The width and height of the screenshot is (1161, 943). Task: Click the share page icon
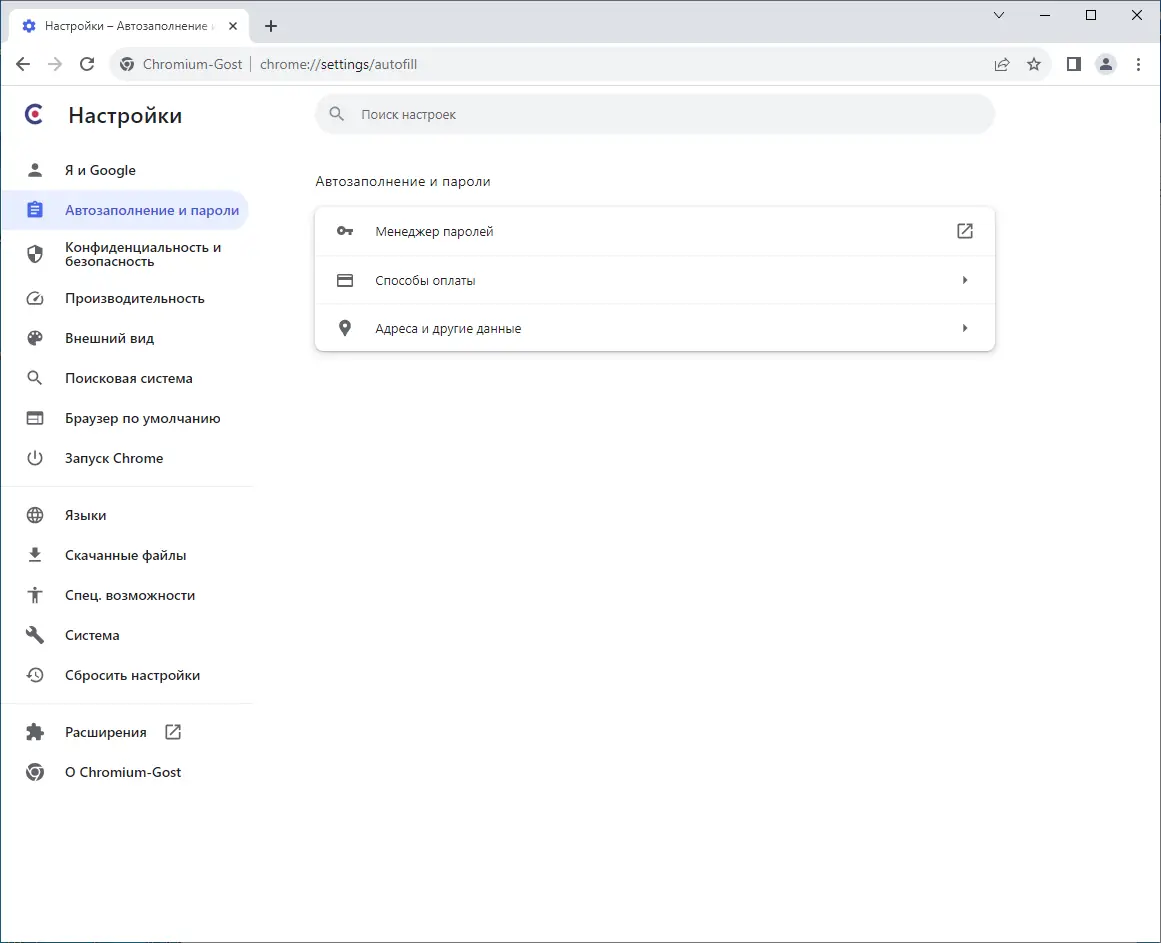coord(1002,64)
